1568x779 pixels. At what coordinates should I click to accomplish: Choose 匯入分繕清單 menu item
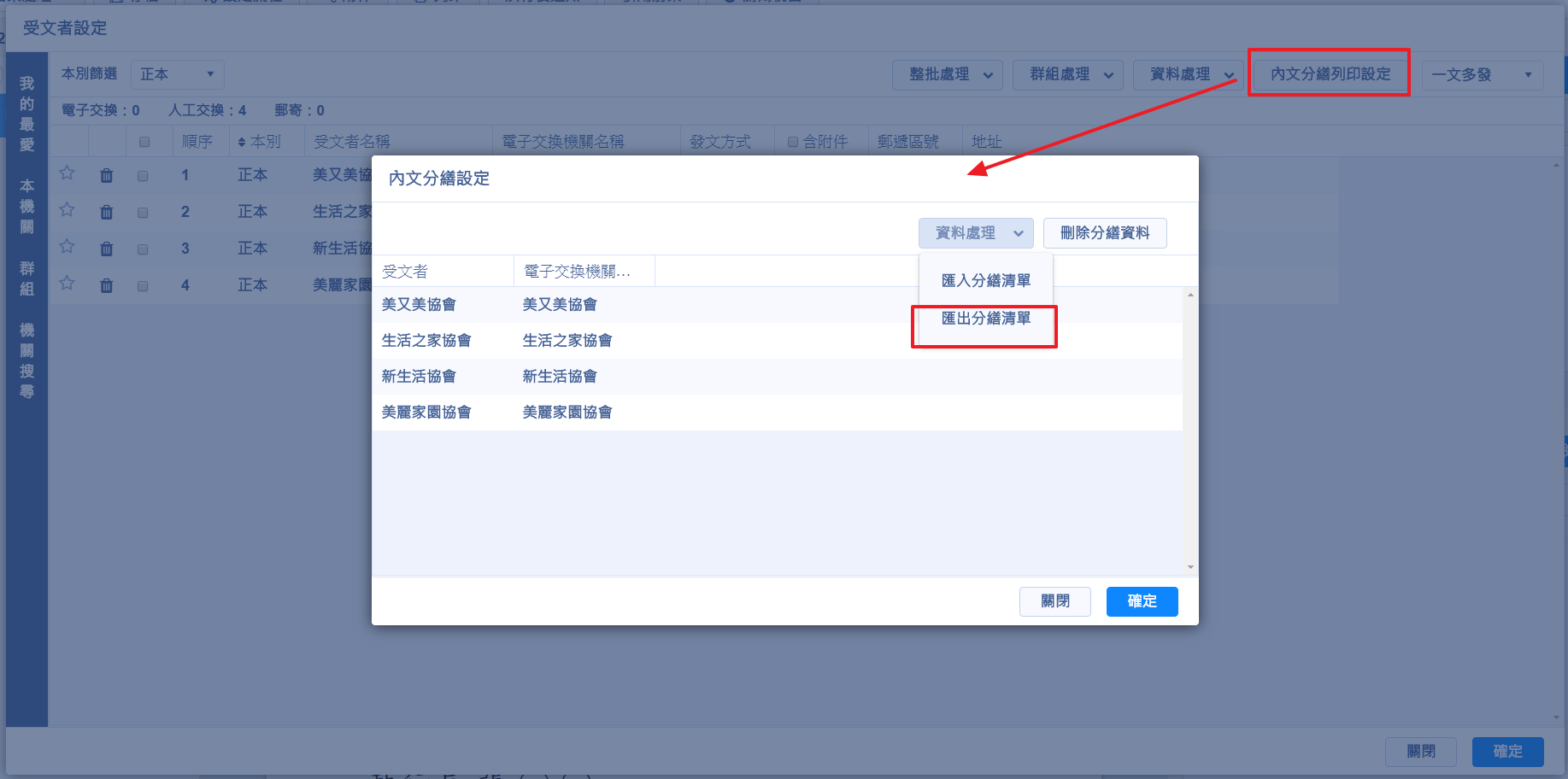click(985, 280)
